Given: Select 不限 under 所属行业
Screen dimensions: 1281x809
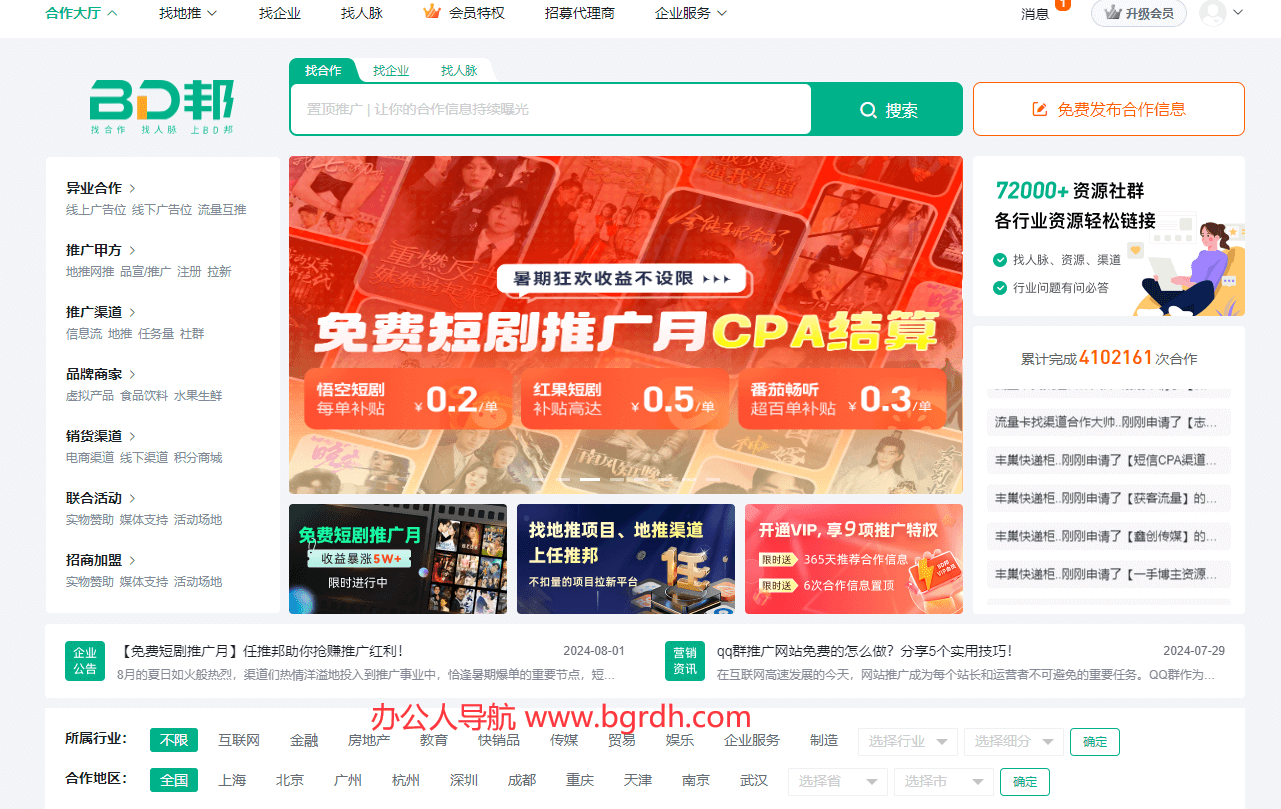Looking at the screenshot, I should tap(173, 740).
